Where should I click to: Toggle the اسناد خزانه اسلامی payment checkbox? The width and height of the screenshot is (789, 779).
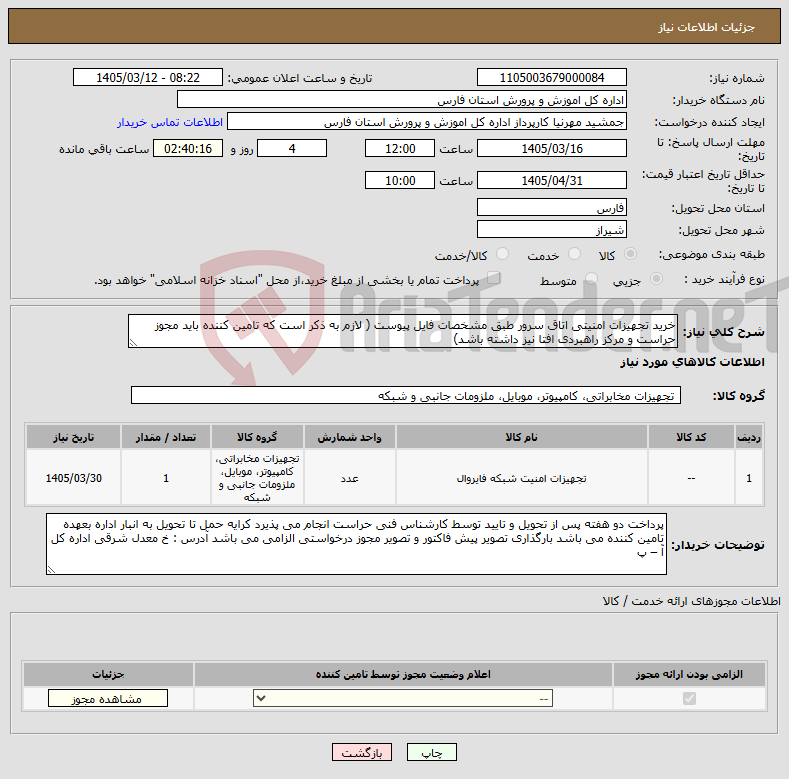(493, 278)
